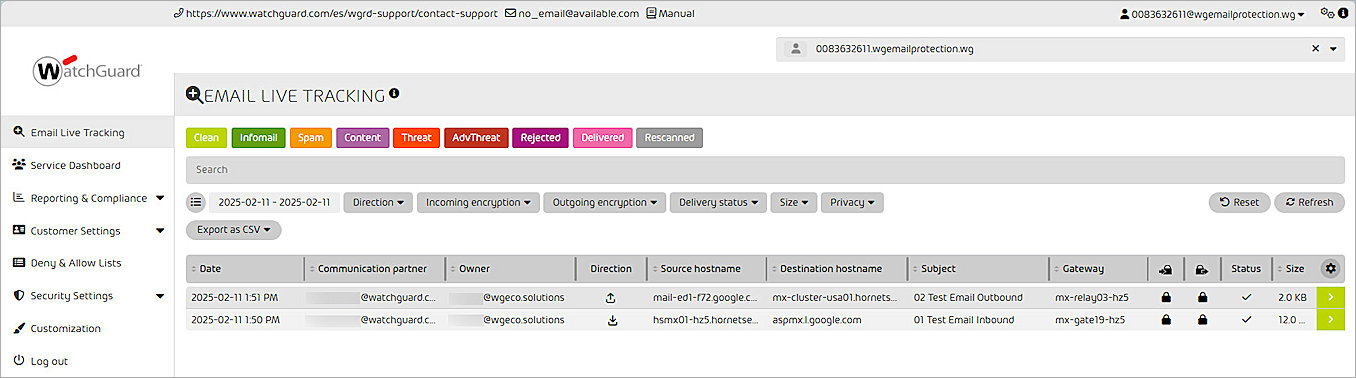Toggle the Delivered filter tag
The height and width of the screenshot is (378, 1356).
(603, 138)
